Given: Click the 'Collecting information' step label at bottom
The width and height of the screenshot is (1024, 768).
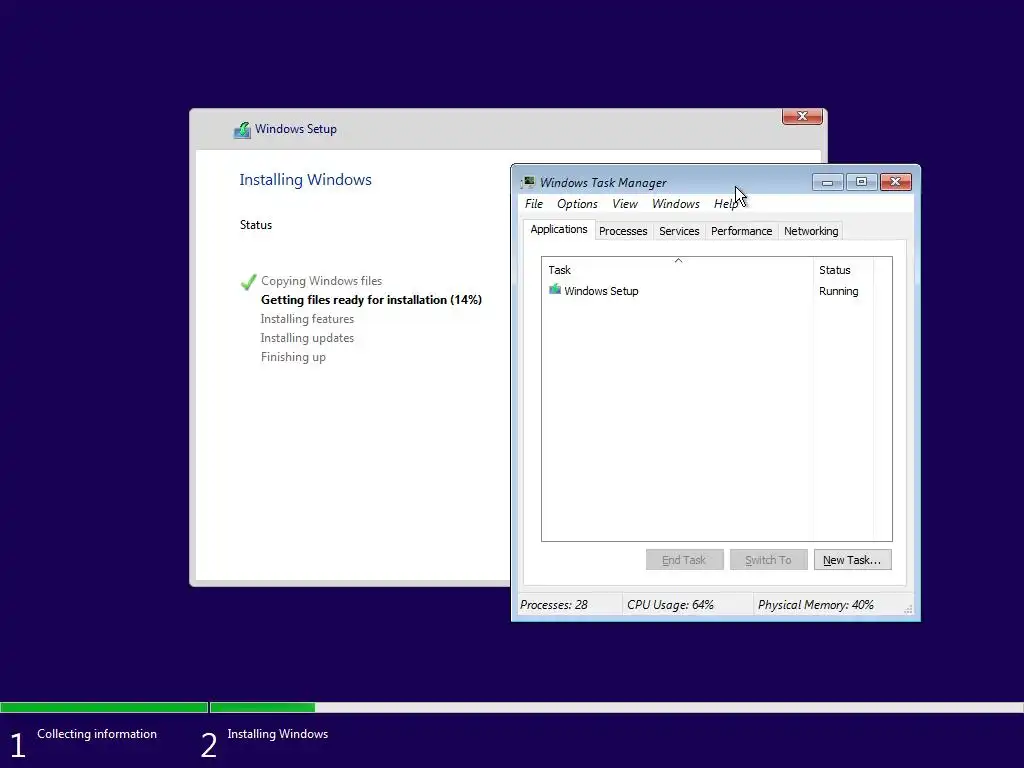Looking at the screenshot, I should [97, 734].
